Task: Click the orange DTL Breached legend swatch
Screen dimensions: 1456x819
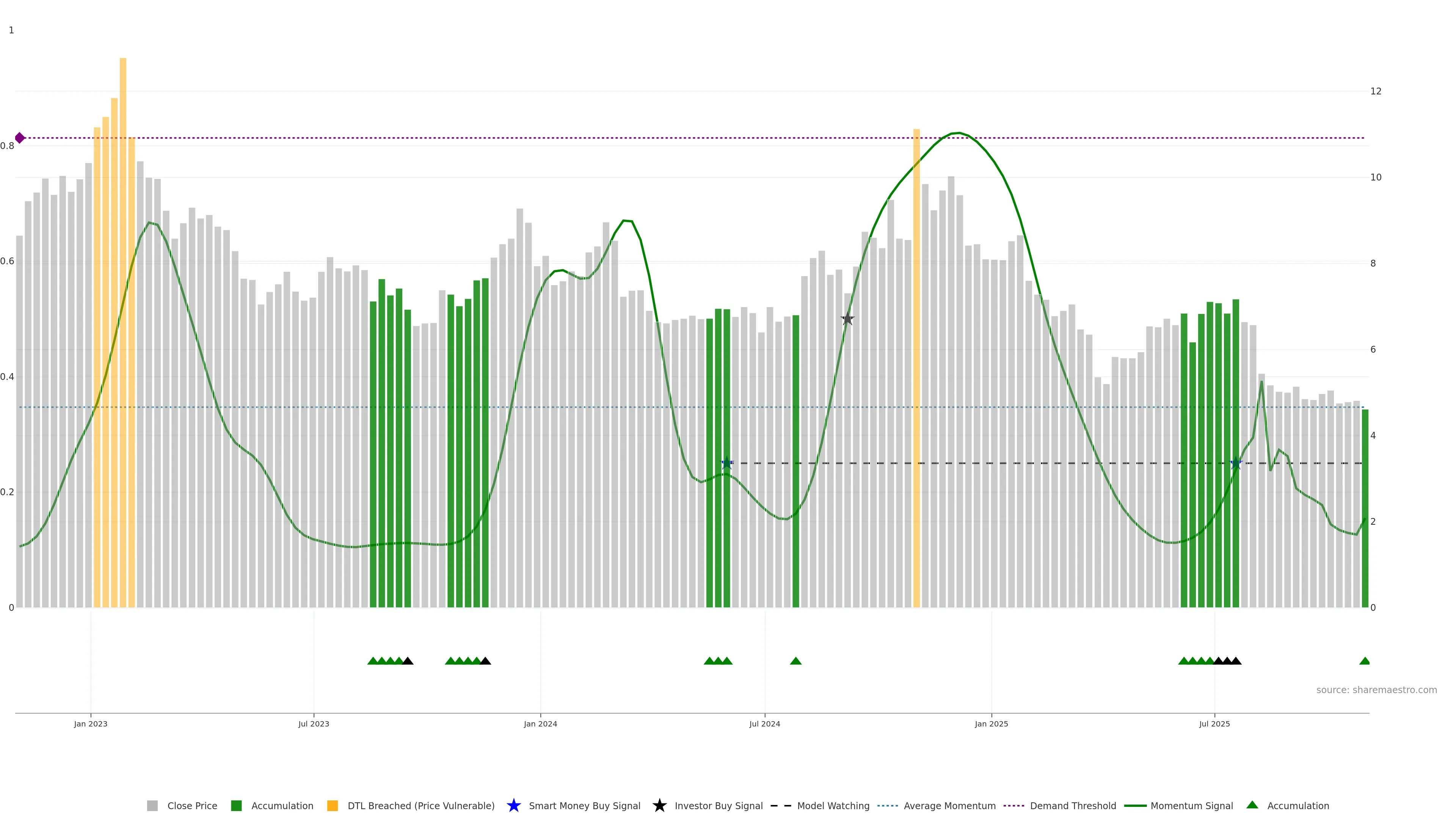Action: click(333, 806)
